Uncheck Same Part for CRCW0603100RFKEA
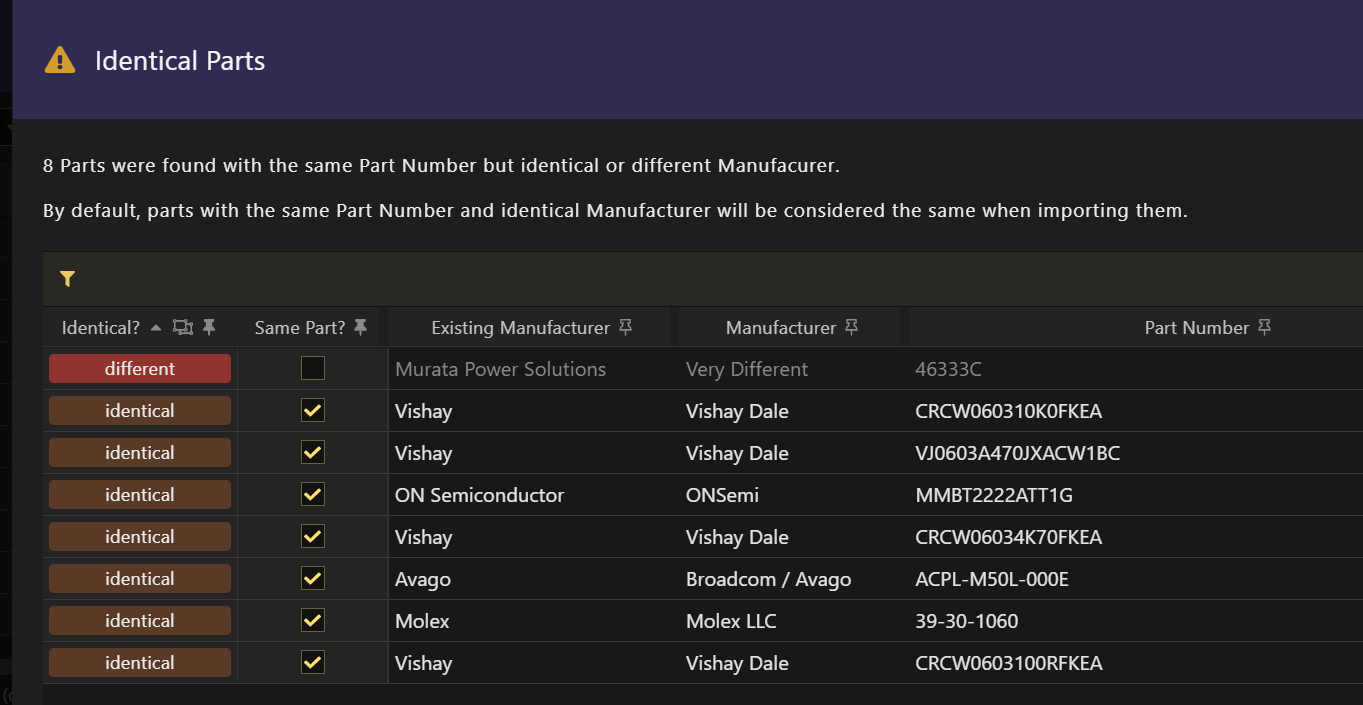This screenshot has height=705, width=1363. pos(313,663)
